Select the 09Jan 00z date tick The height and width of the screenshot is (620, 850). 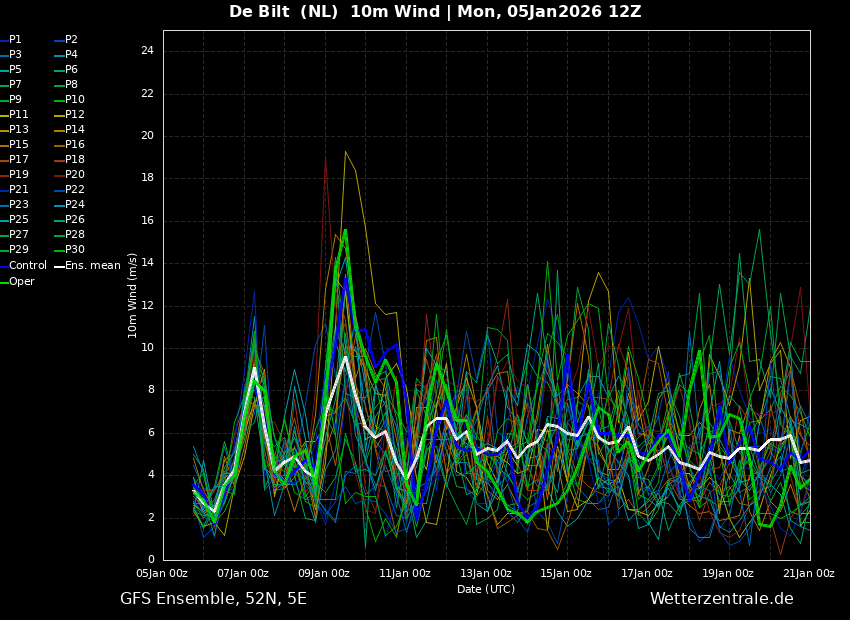324,574
